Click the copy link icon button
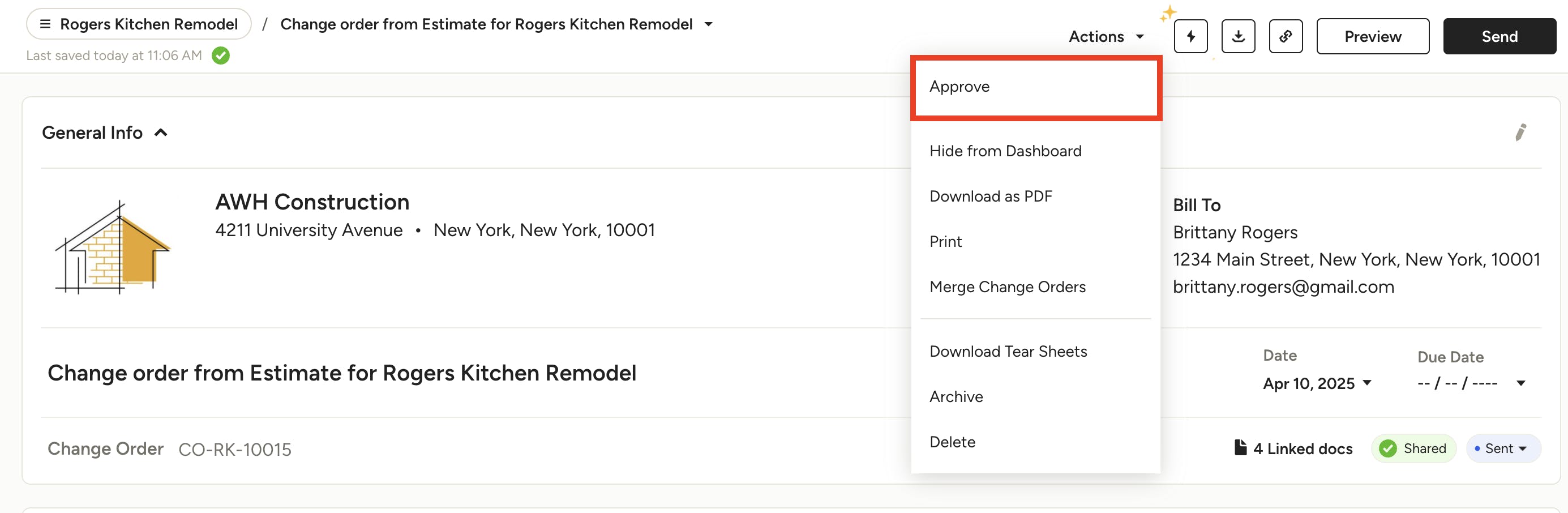Image resolution: width=1568 pixels, height=513 pixels. point(1285,36)
